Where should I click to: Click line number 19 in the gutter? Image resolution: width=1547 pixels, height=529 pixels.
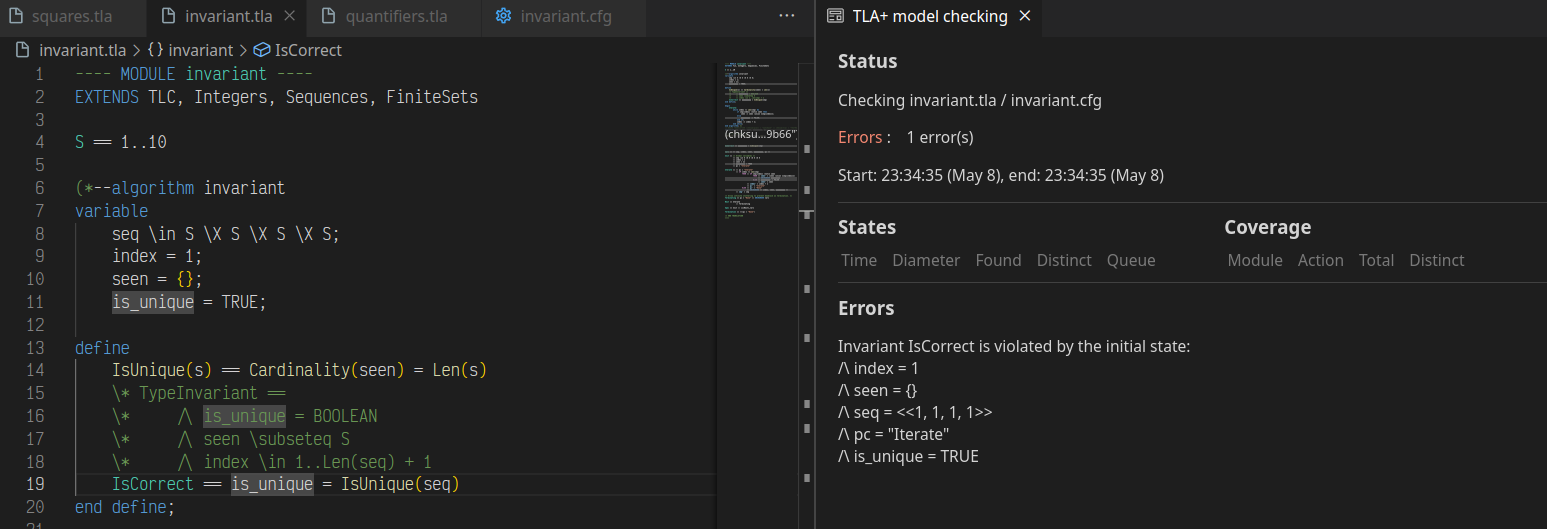point(38,484)
